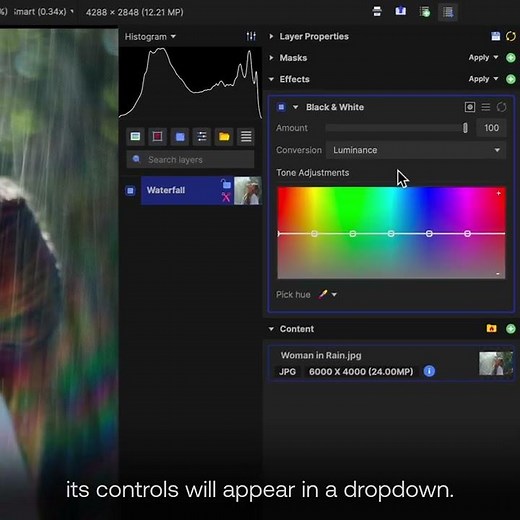Click the Woman in Rain.jpg content thumbnail
The height and width of the screenshot is (520, 520).
[x=496, y=363]
